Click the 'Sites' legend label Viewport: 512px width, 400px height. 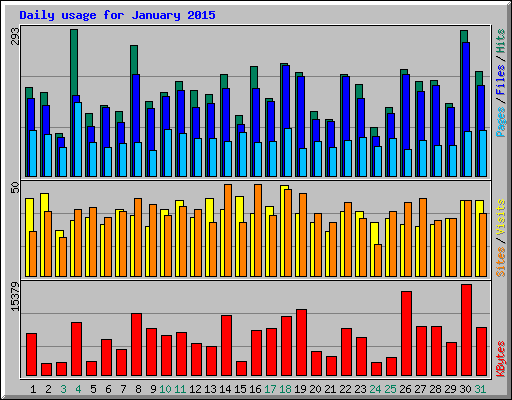(x=501, y=262)
